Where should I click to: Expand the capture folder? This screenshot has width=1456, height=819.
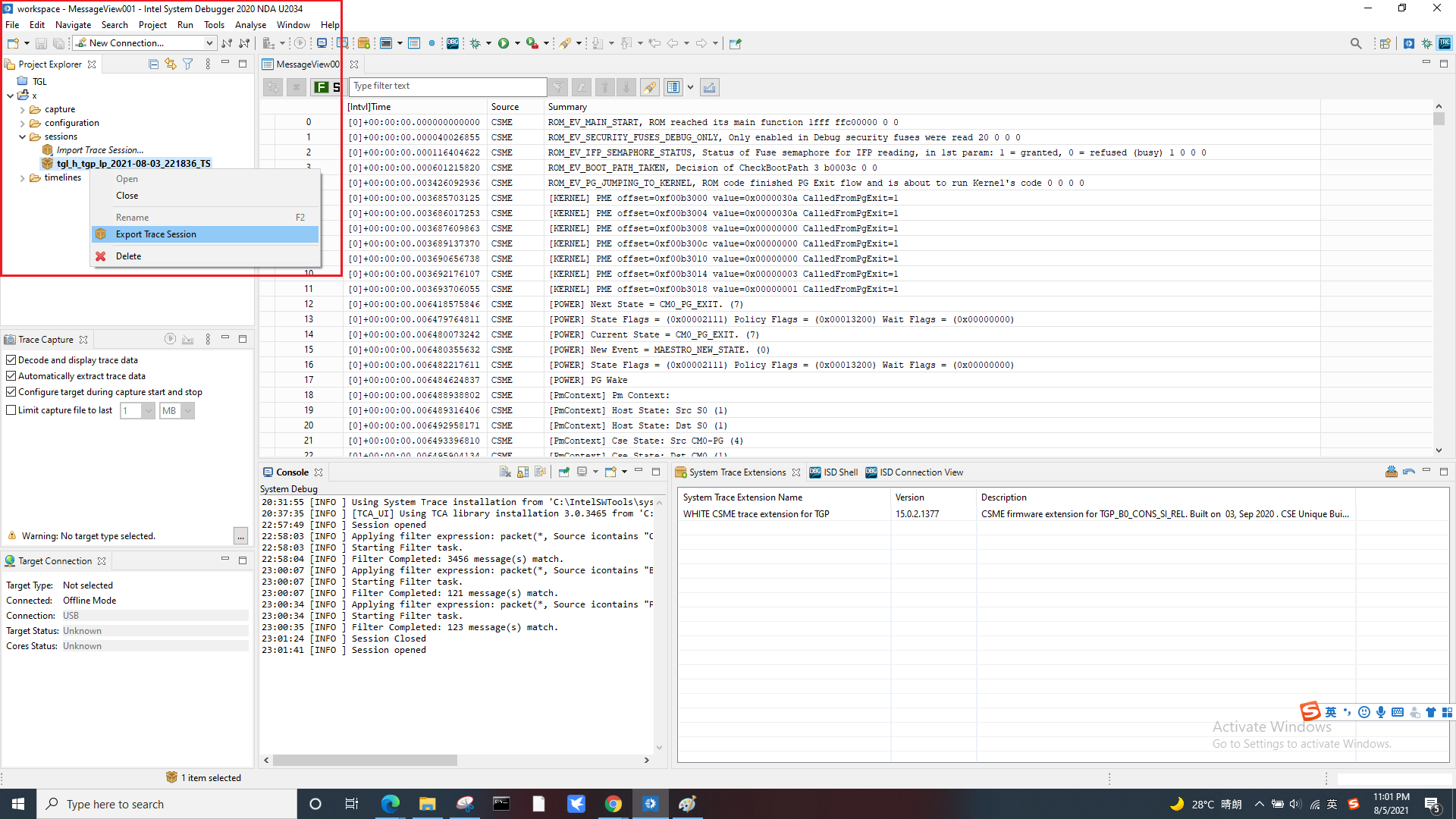pyautogui.click(x=24, y=108)
